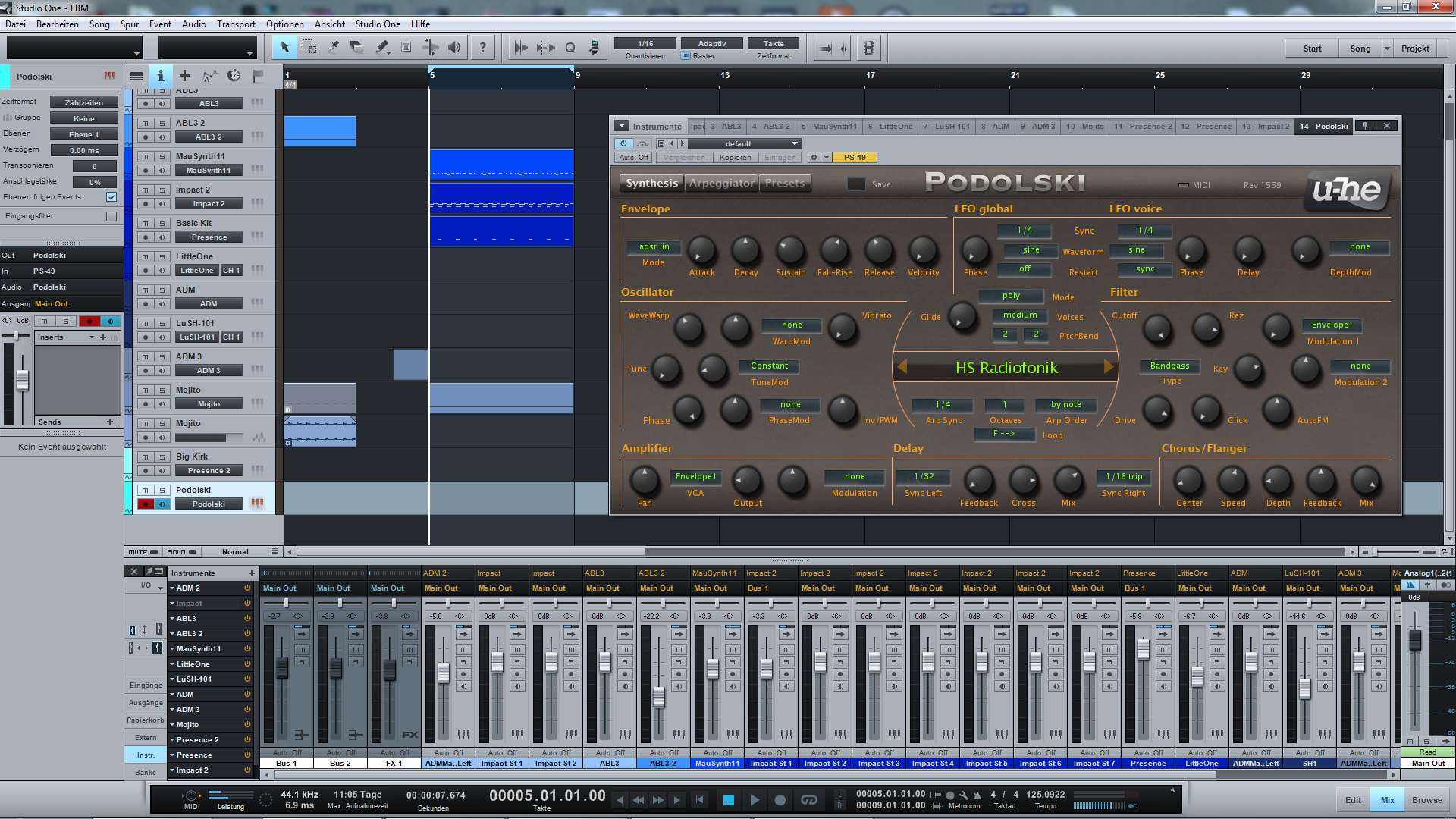Open the Ebenen 'Ebene 1' dropdown

[x=83, y=134]
